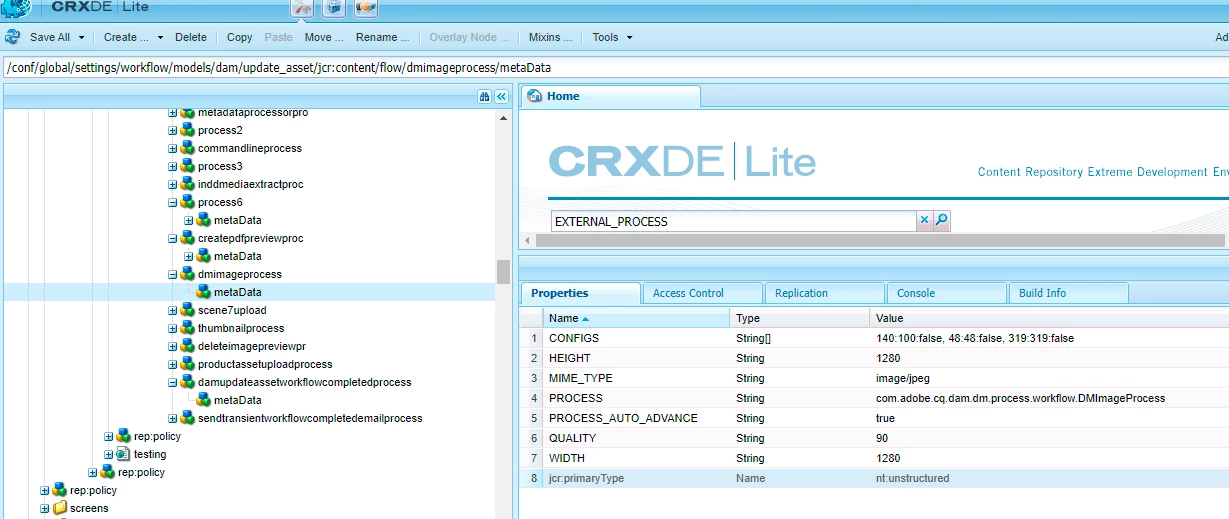Viewport: 1229px width, 519px height.
Task: Expand metaData under process6
Action: coord(188,220)
